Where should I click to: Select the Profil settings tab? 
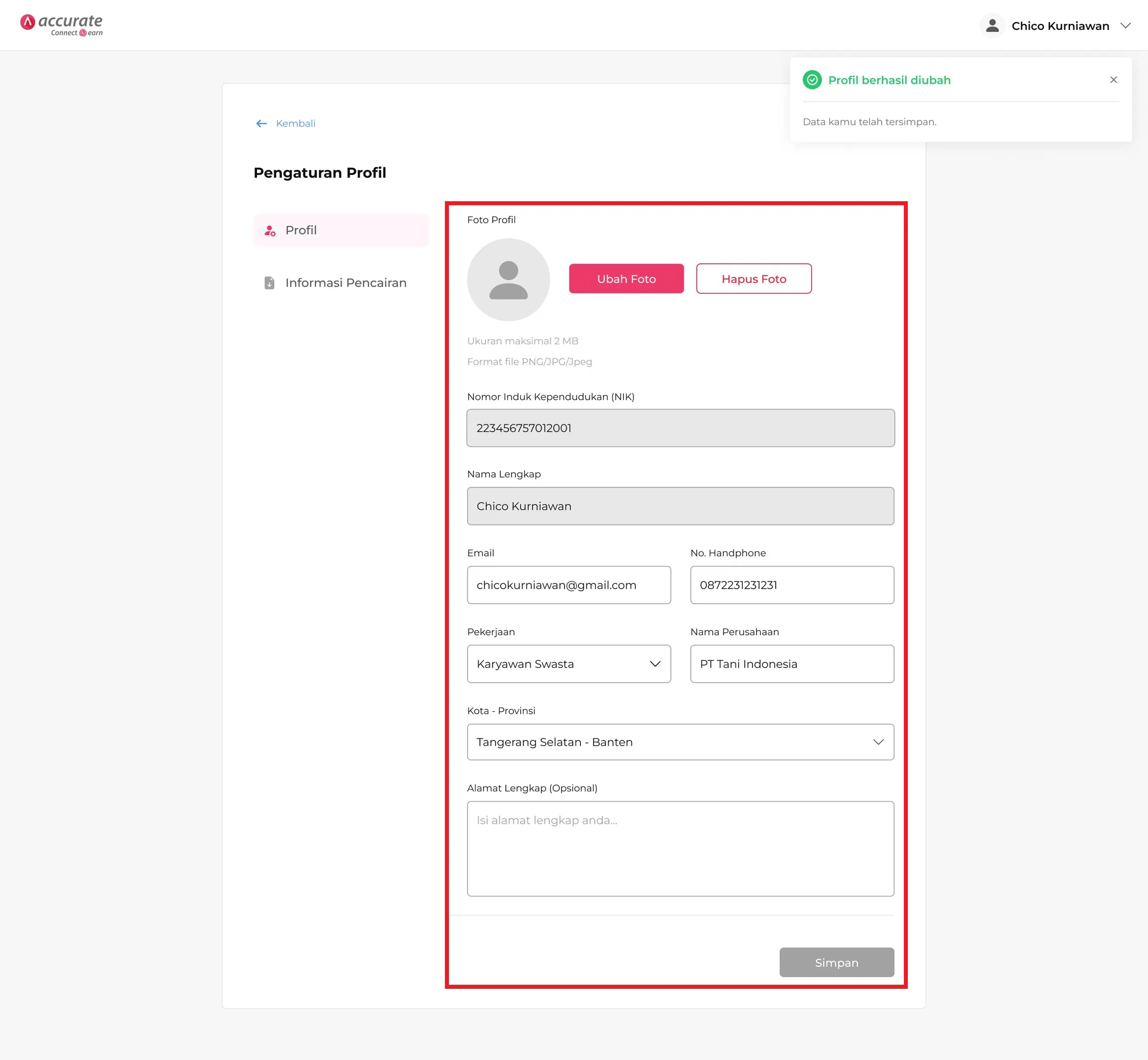341,230
